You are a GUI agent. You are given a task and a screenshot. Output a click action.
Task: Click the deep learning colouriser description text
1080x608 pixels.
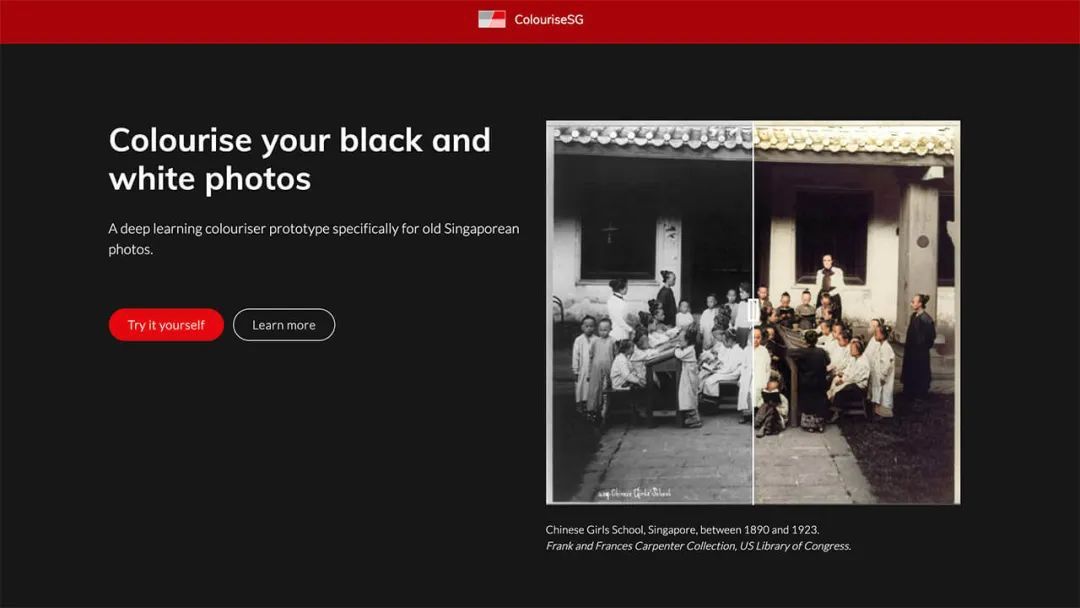tap(313, 239)
